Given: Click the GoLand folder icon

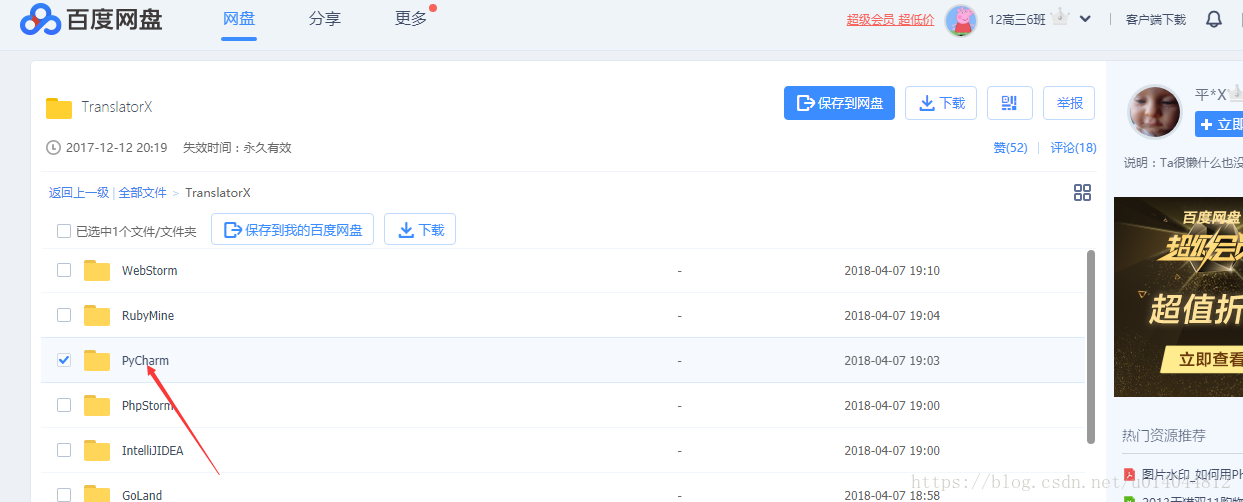Looking at the screenshot, I should coord(97,494).
